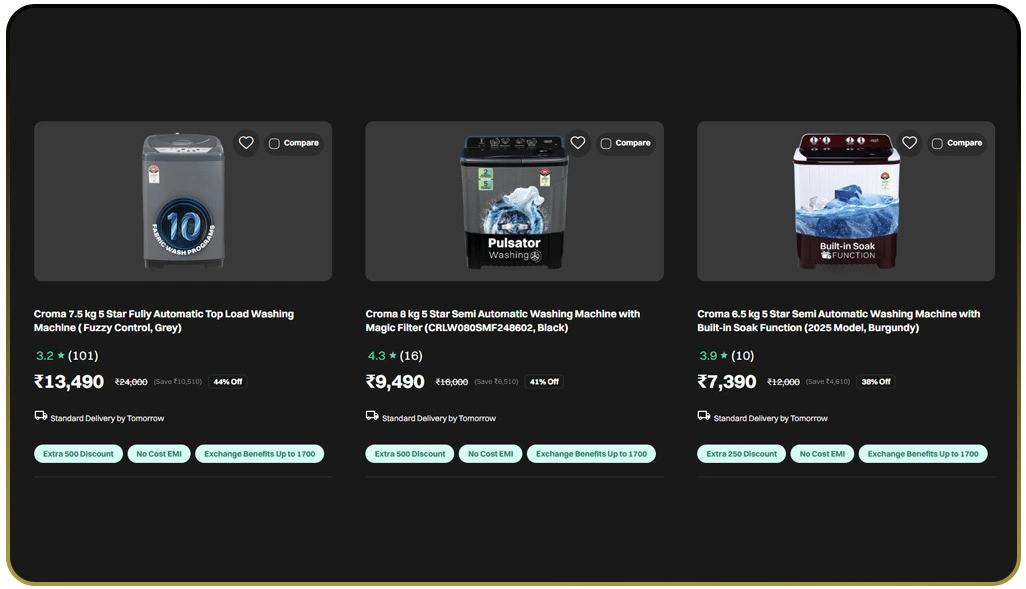The height and width of the screenshot is (589, 1026).
Task: Tick Compare for the 6.5 kg Burgundy washer
Action: (x=936, y=143)
